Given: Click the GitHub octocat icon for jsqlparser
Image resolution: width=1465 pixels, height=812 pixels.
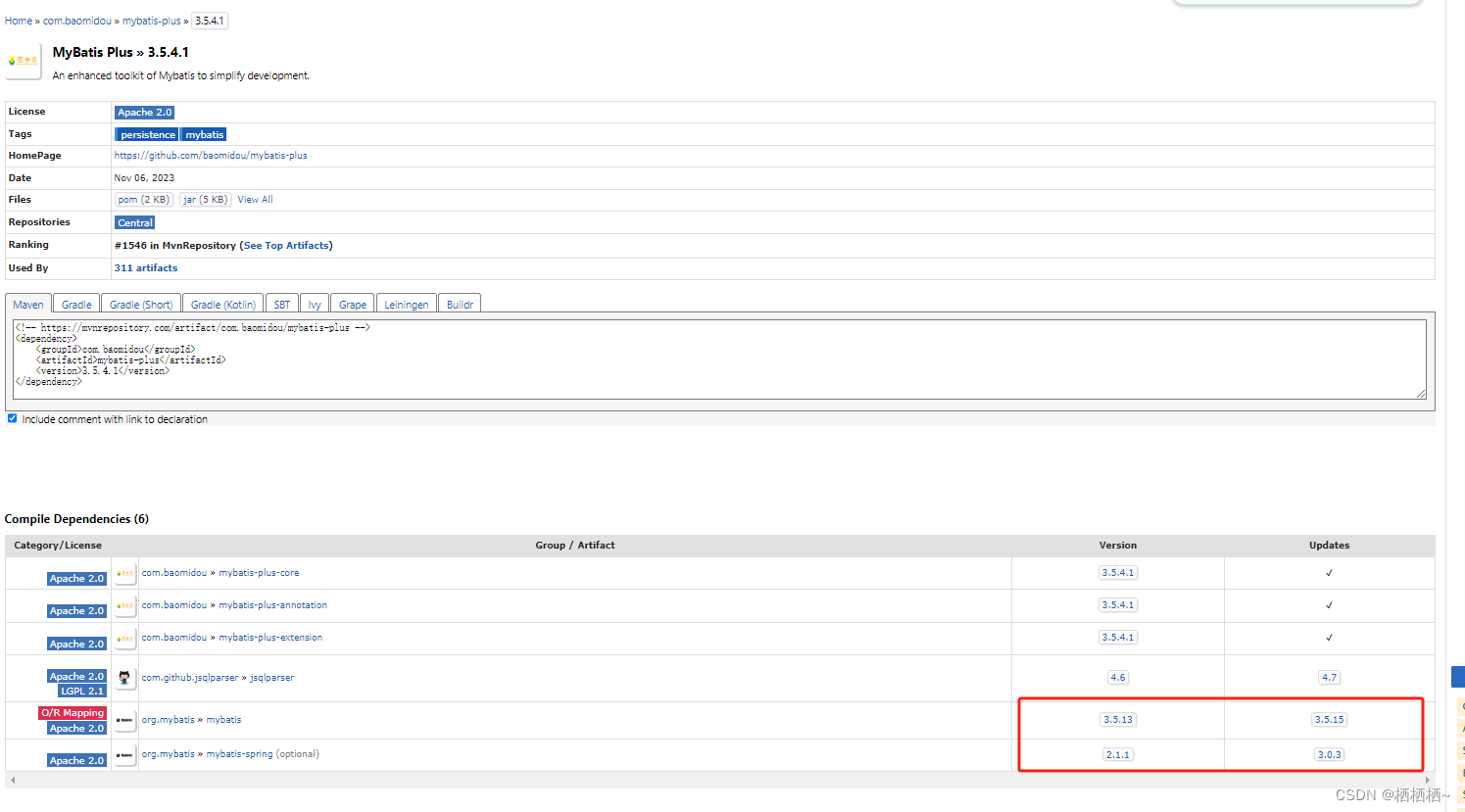Looking at the screenshot, I should pyautogui.click(x=124, y=677).
